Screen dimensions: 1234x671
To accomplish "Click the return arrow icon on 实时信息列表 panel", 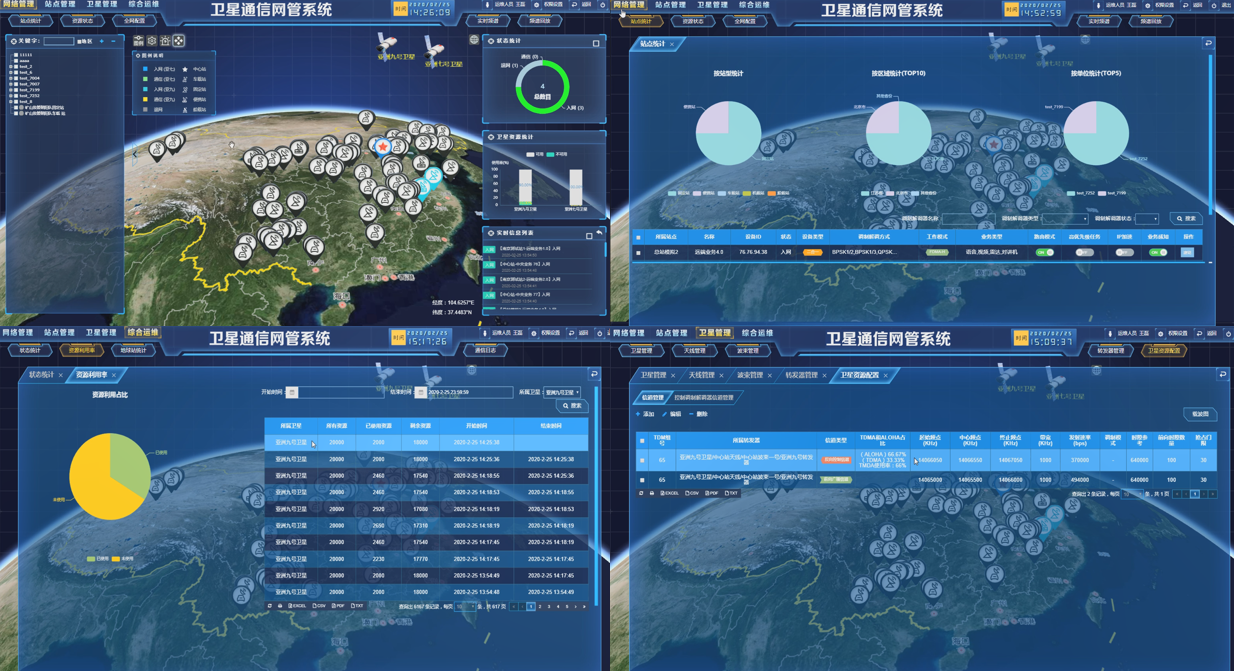I will [599, 234].
